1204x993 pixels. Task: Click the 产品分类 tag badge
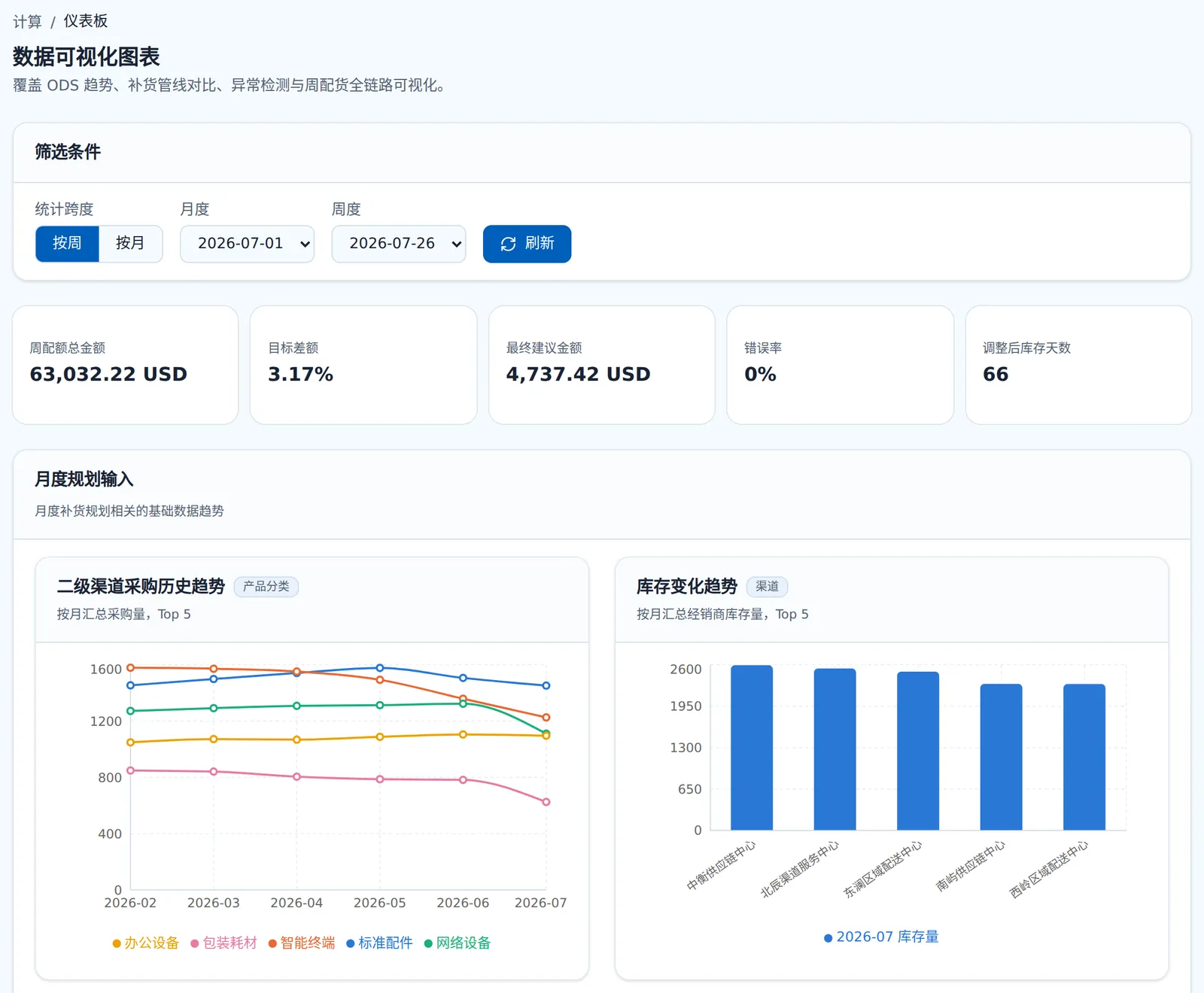coord(266,586)
